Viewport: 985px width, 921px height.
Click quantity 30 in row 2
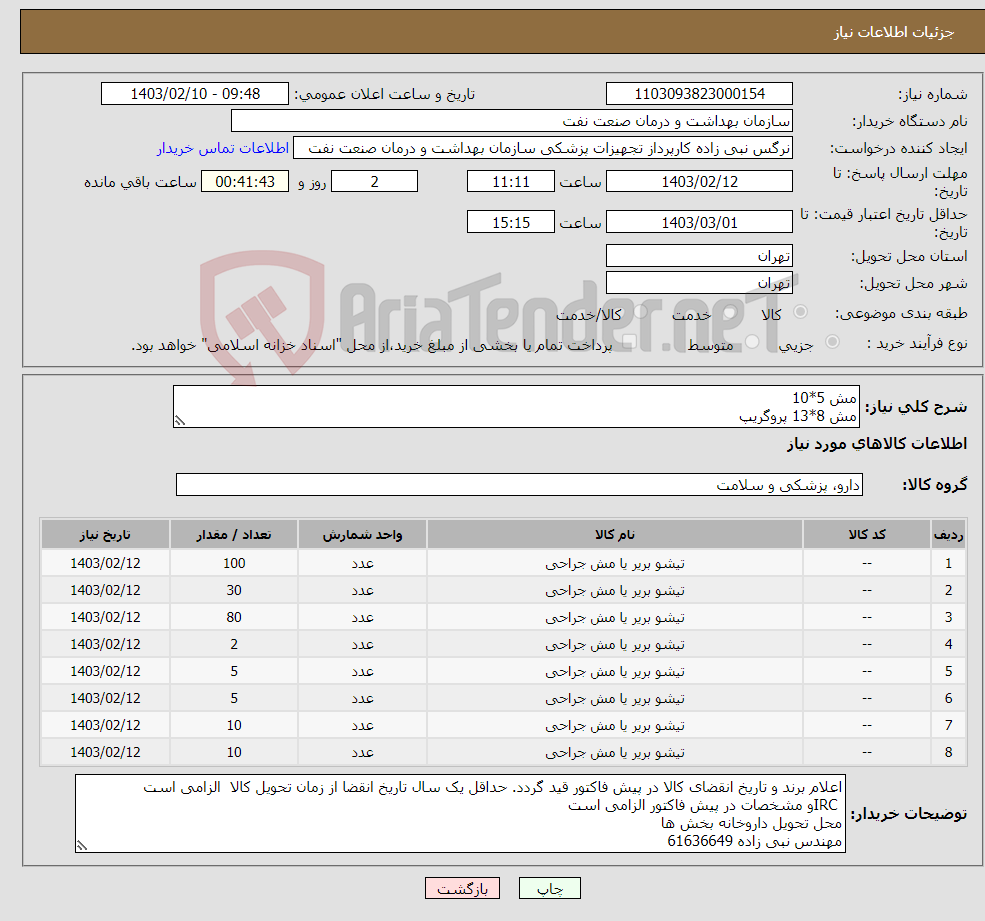(234, 591)
